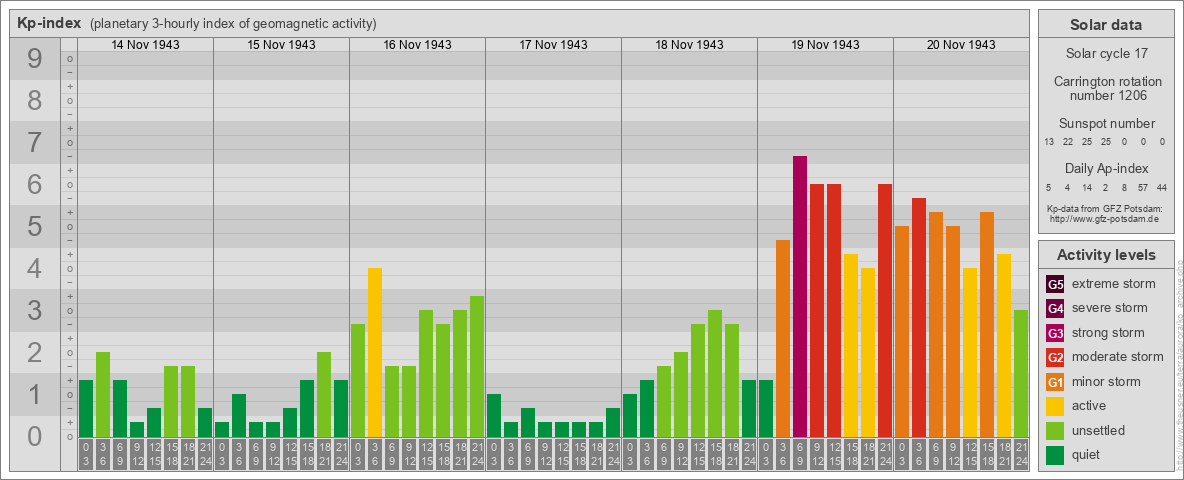The height and width of the screenshot is (480, 1184).
Task: Click the sunspot value 22
Action: click(1068, 142)
